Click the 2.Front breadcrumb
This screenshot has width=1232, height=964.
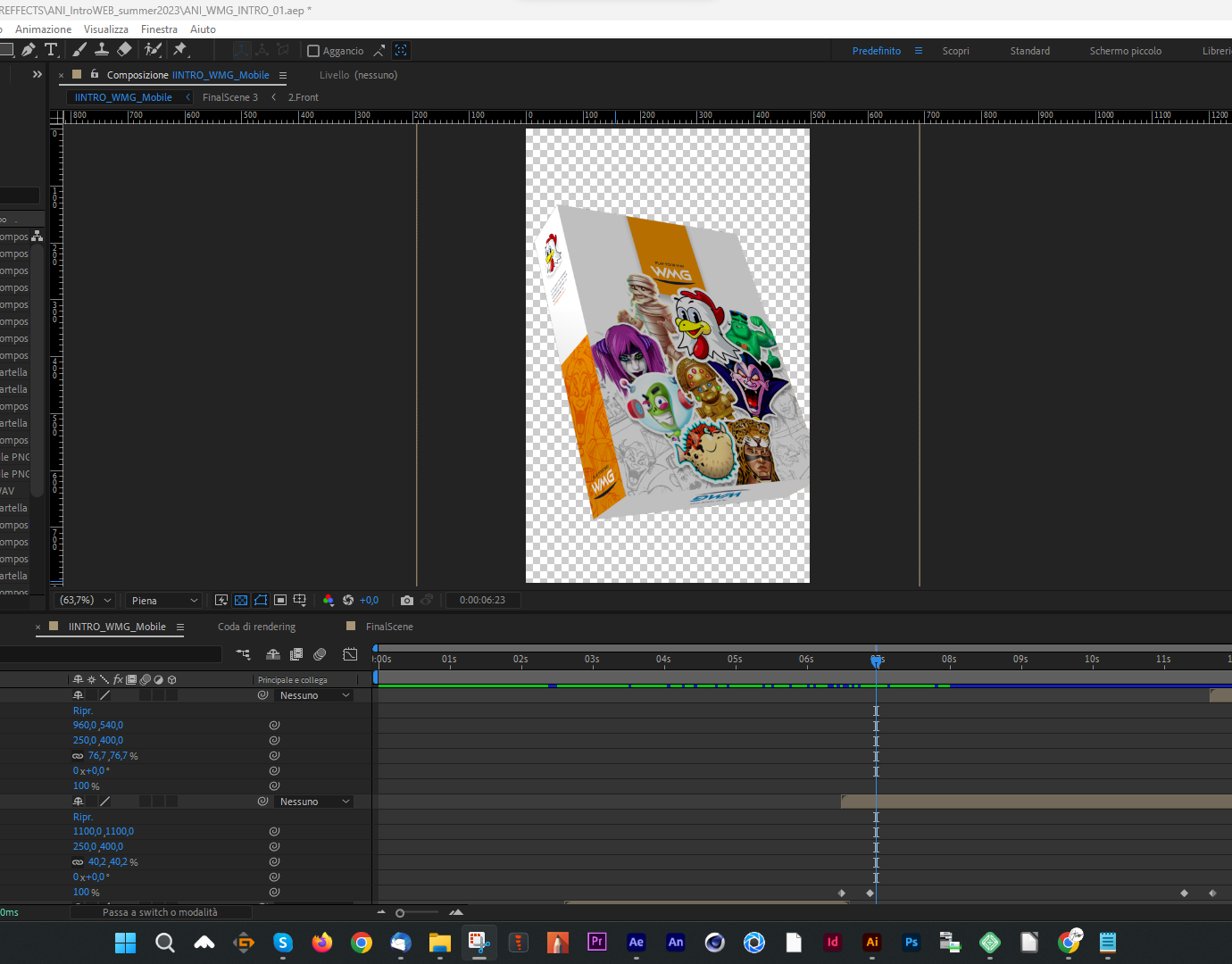click(x=303, y=97)
